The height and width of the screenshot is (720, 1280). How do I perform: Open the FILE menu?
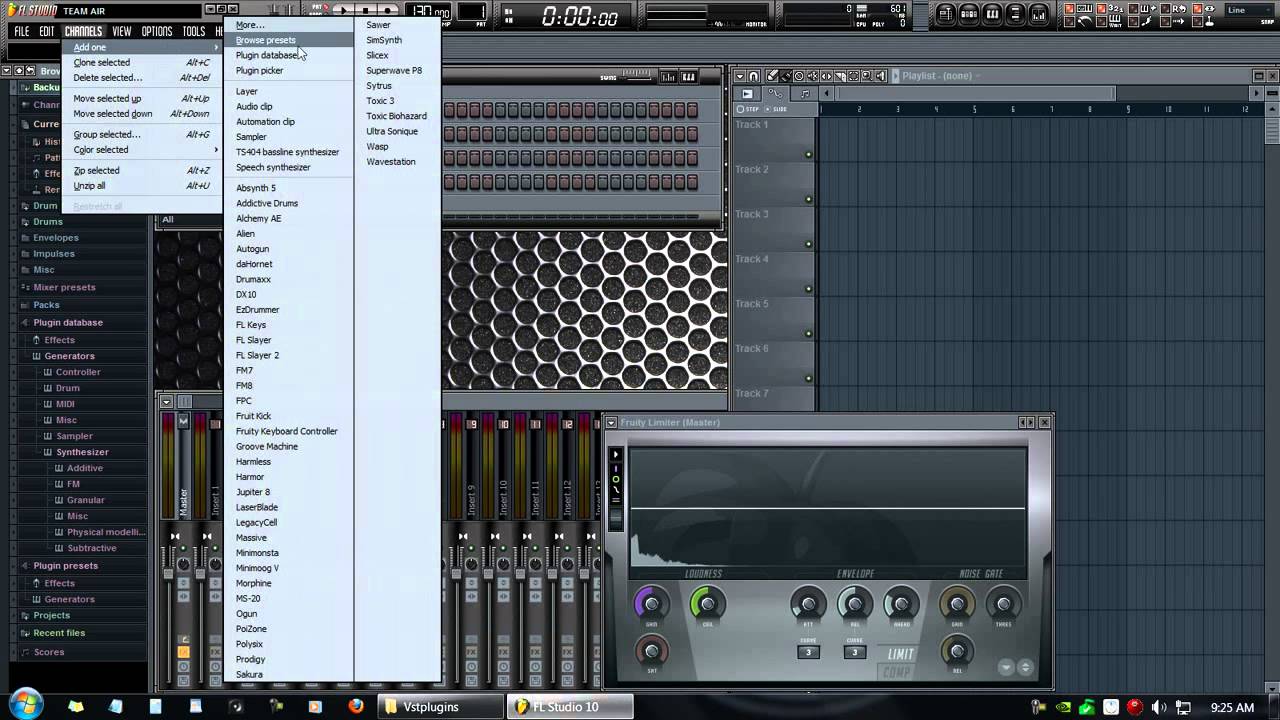tap(21, 31)
